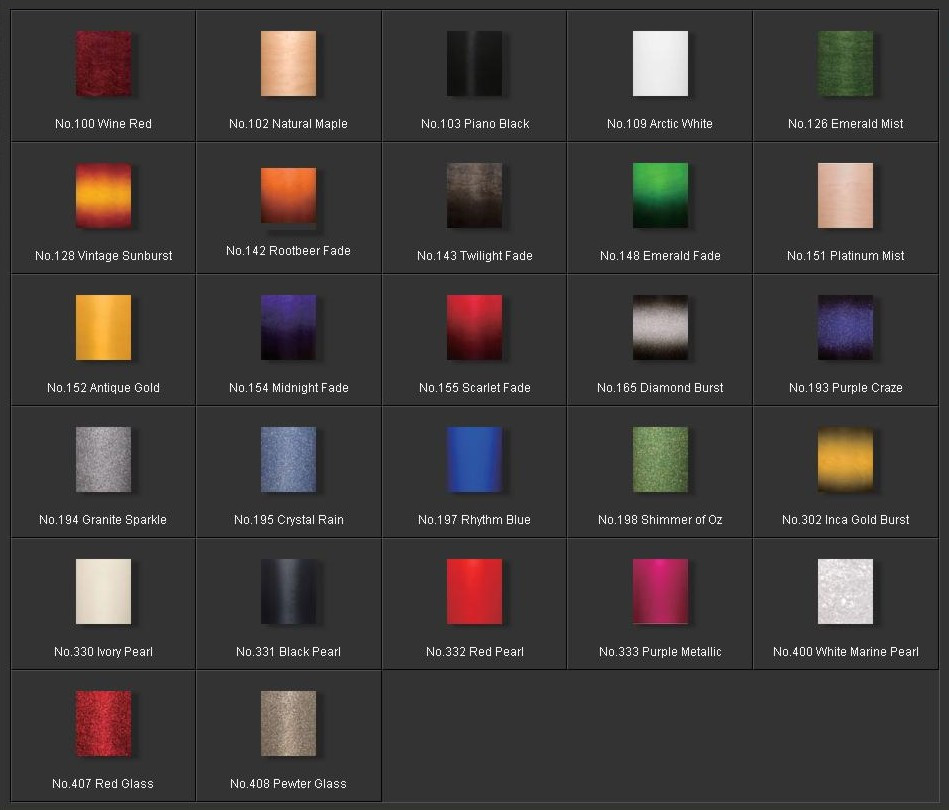Image resolution: width=949 pixels, height=810 pixels.
Task: Choose the No.128 Vintage Sunburst swatch
Action: pos(103,196)
